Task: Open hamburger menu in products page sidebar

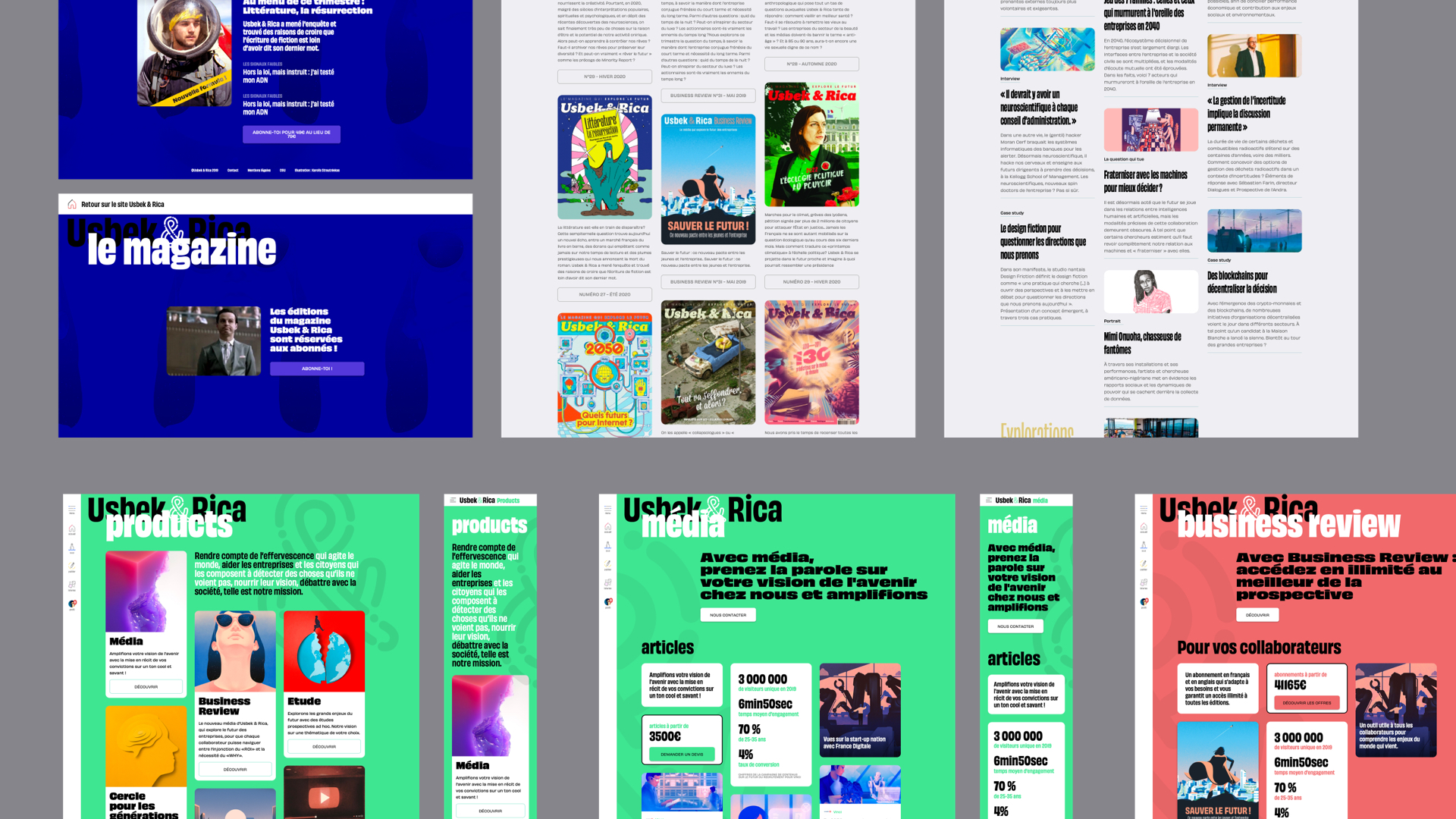Action: 72,510
